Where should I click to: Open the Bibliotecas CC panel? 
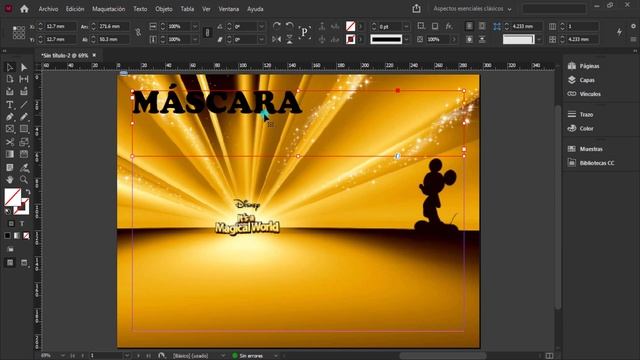point(591,163)
